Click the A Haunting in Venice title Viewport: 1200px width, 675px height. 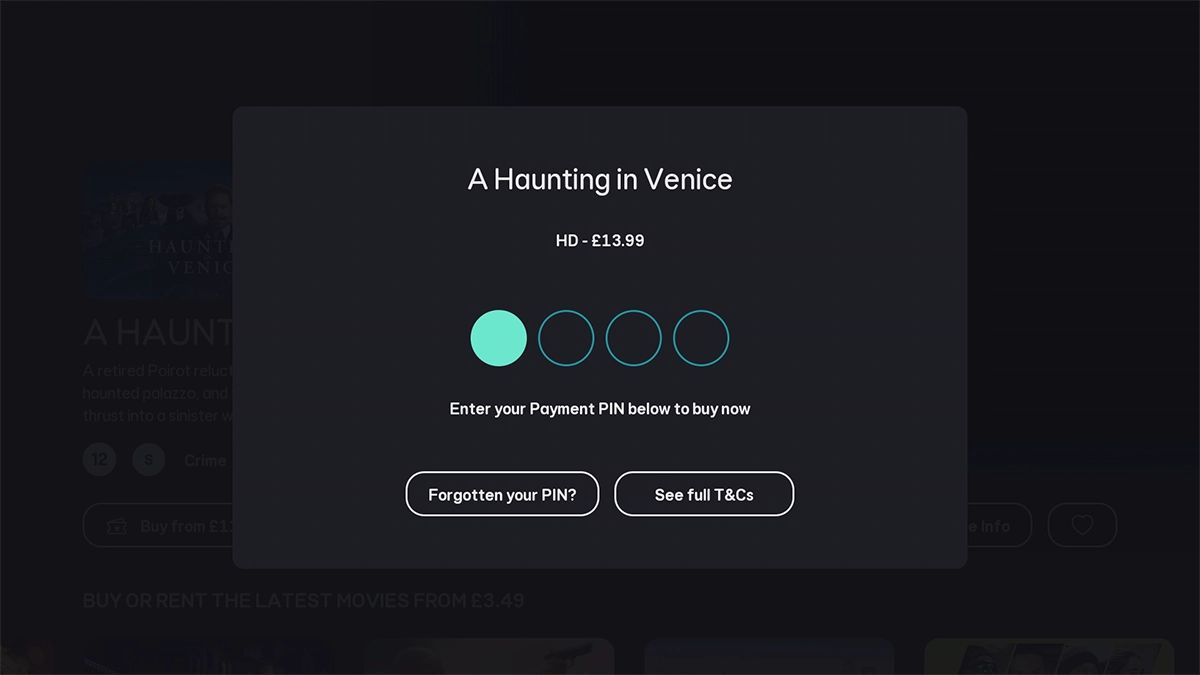pos(598,180)
